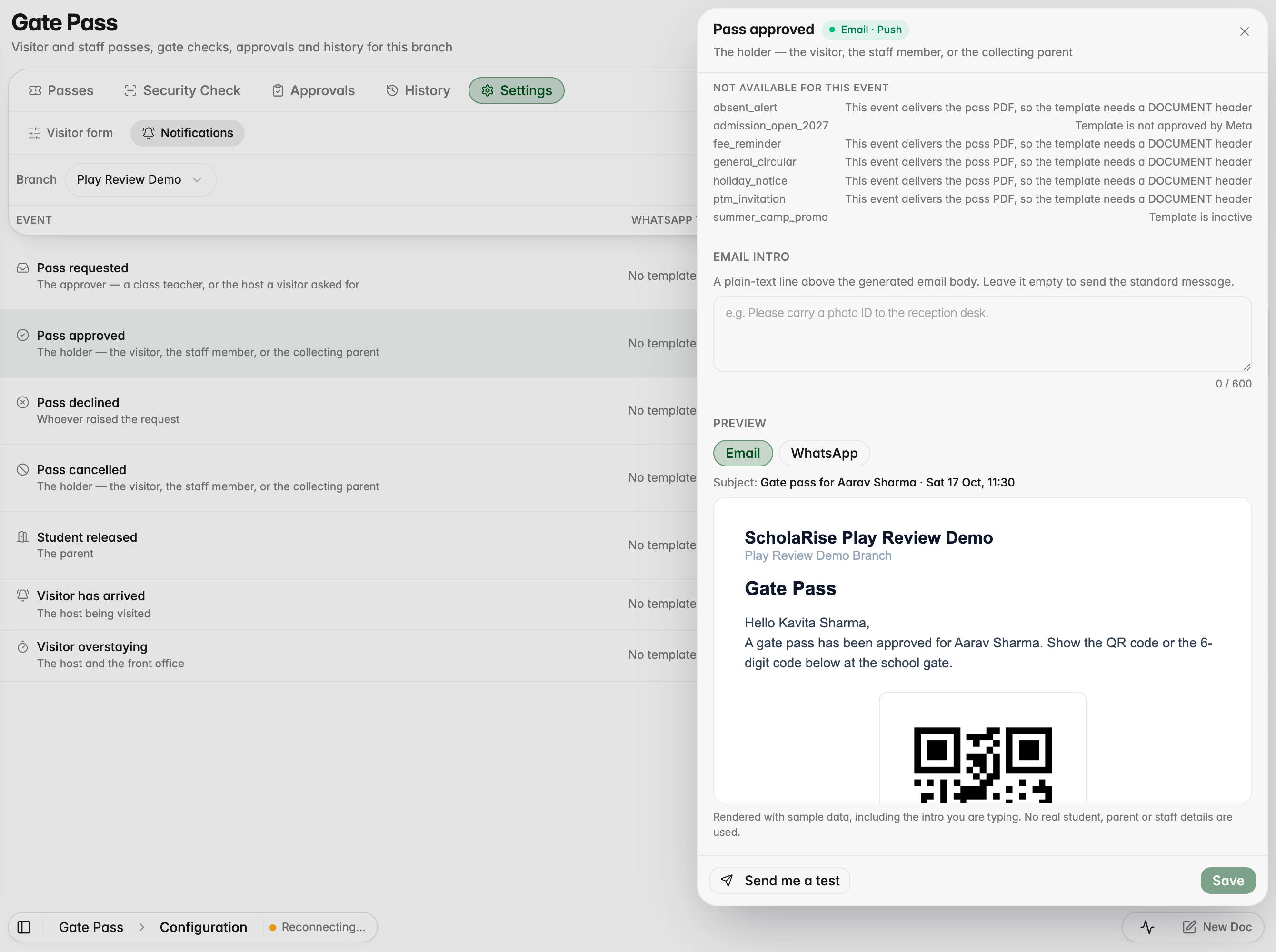Image resolution: width=1276 pixels, height=952 pixels.
Task: Click the Email · Push status badge
Action: pyautogui.click(x=865, y=30)
